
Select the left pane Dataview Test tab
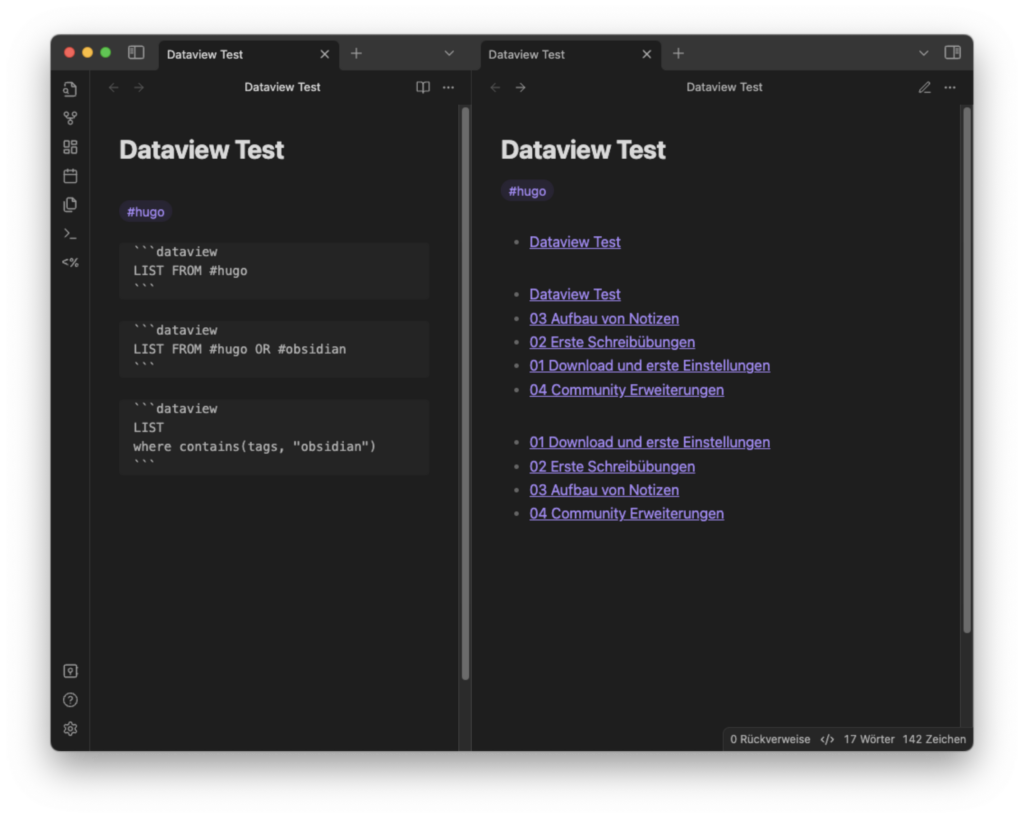pyautogui.click(x=248, y=54)
